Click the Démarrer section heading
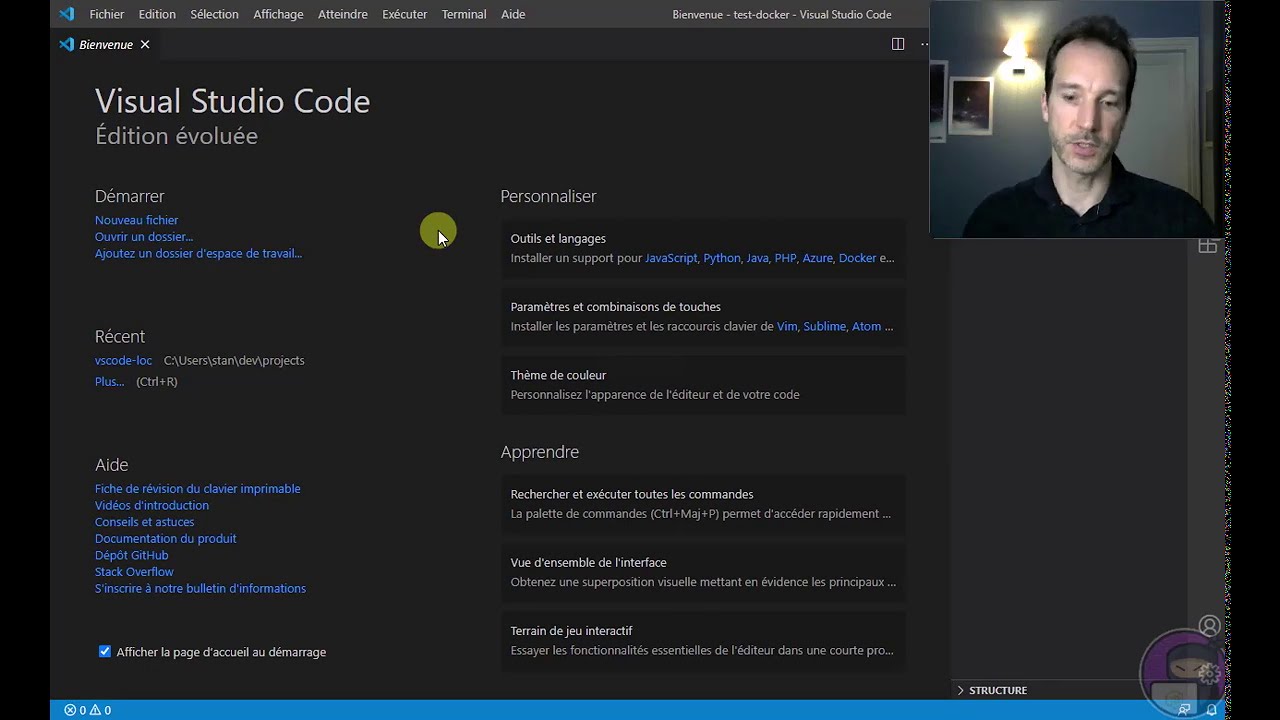The image size is (1280, 720). [130, 196]
